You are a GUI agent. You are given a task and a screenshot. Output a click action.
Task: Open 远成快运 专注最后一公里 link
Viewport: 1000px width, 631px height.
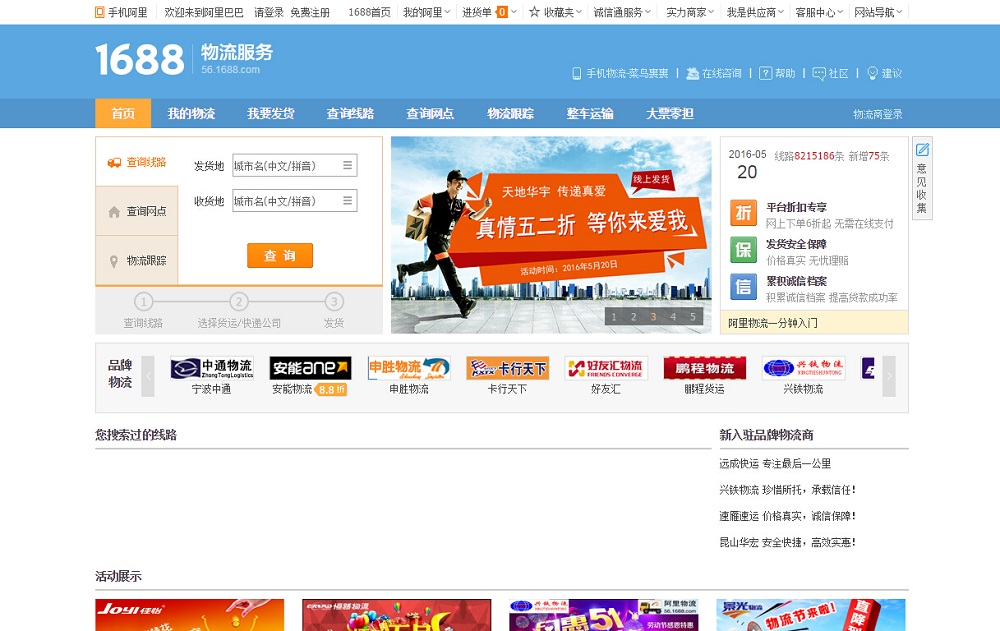pyautogui.click(x=776, y=464)
